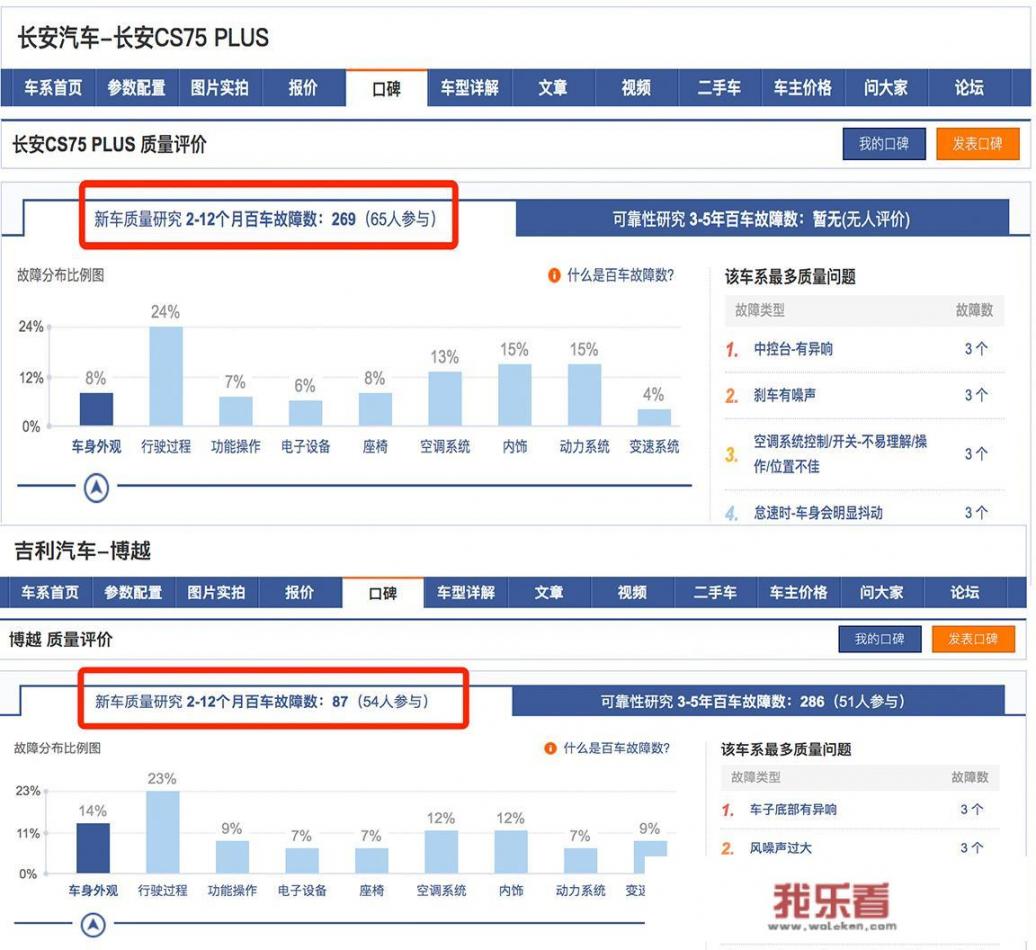Select 电子设备 category label in Changan chart
Viewport: 1036px width, 950px height.
click(306, 447)
